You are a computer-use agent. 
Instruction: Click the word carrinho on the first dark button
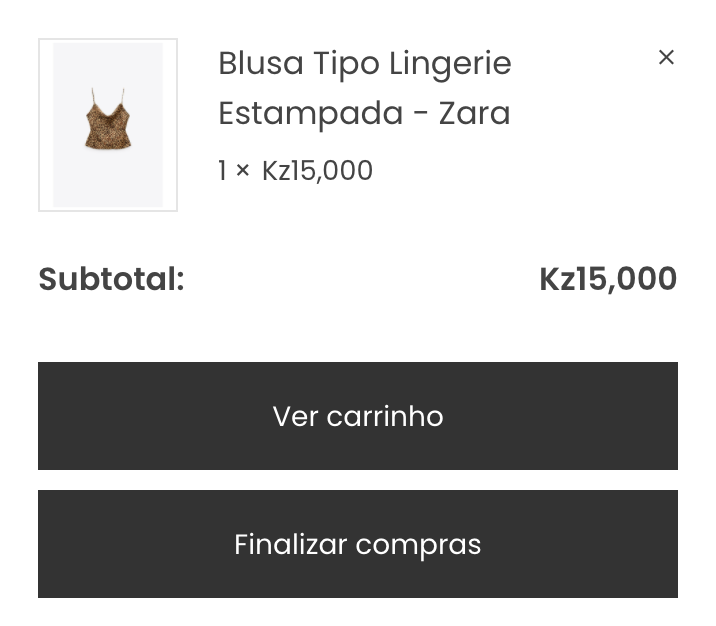pos(384,416)
